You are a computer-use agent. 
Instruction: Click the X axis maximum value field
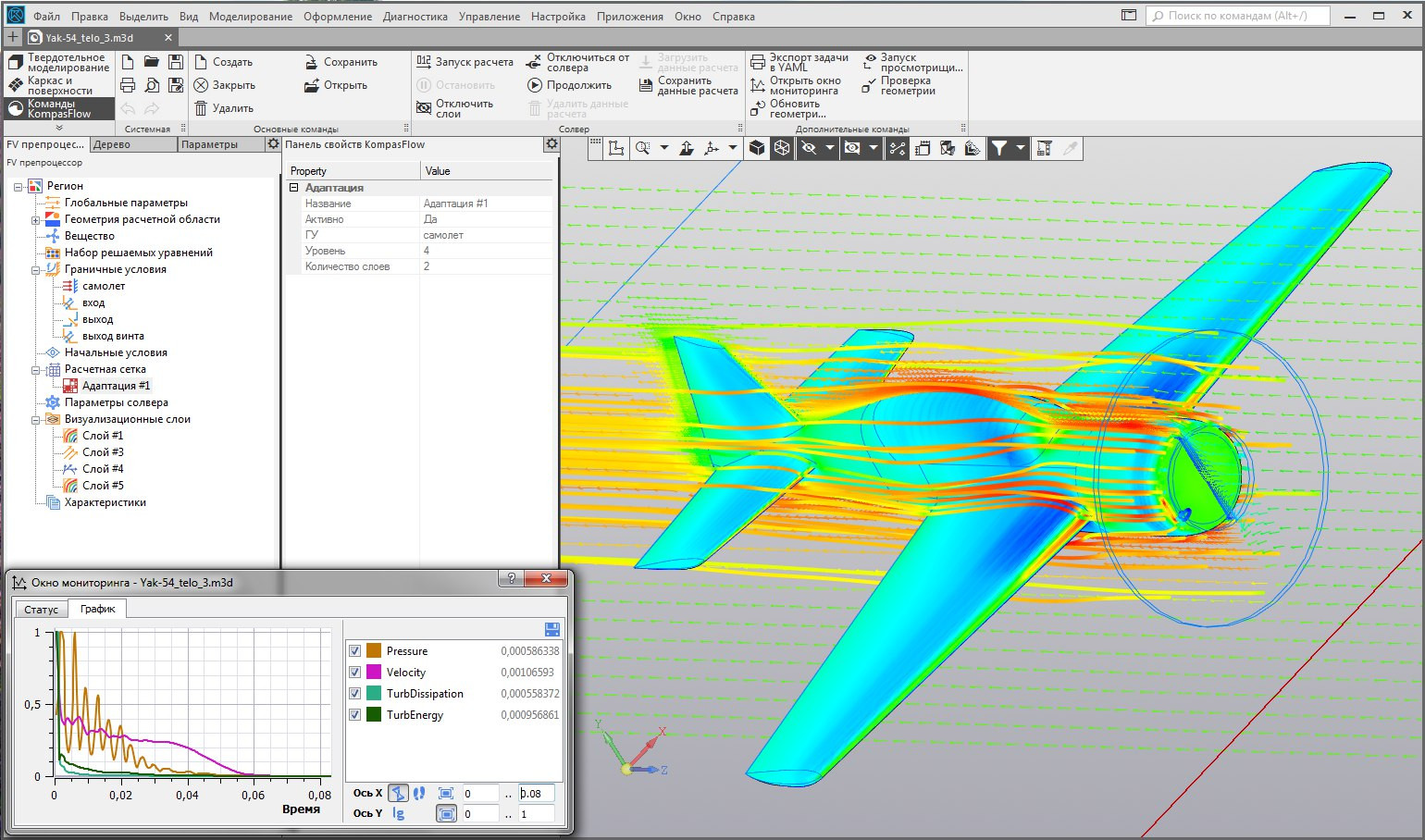[537, 793]
